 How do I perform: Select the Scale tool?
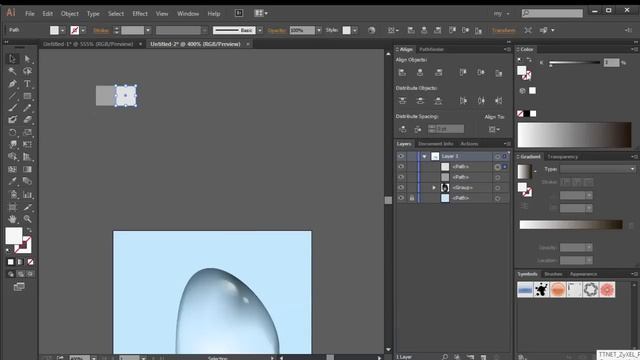tap(27, 132)
